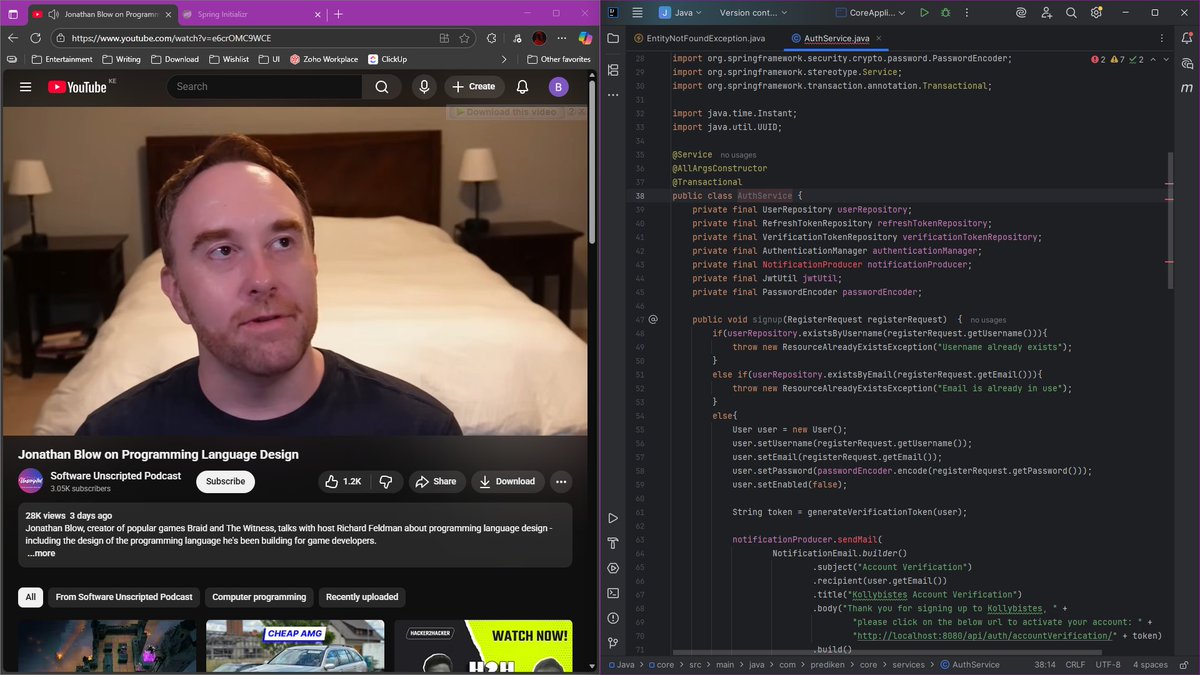Open Search Everywhere magnifier in IntelliJ
Image resolution: width=1200 pixels, height=675 pixels.
point(1071,13)
